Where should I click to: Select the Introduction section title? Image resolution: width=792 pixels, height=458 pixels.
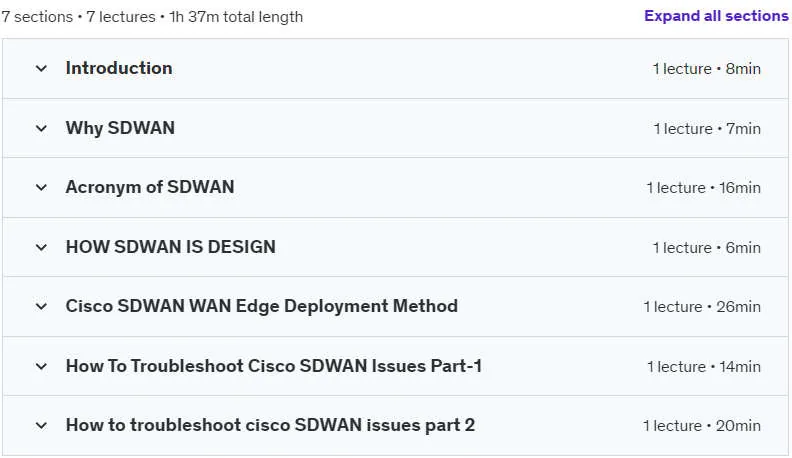(x=119, y=68)
